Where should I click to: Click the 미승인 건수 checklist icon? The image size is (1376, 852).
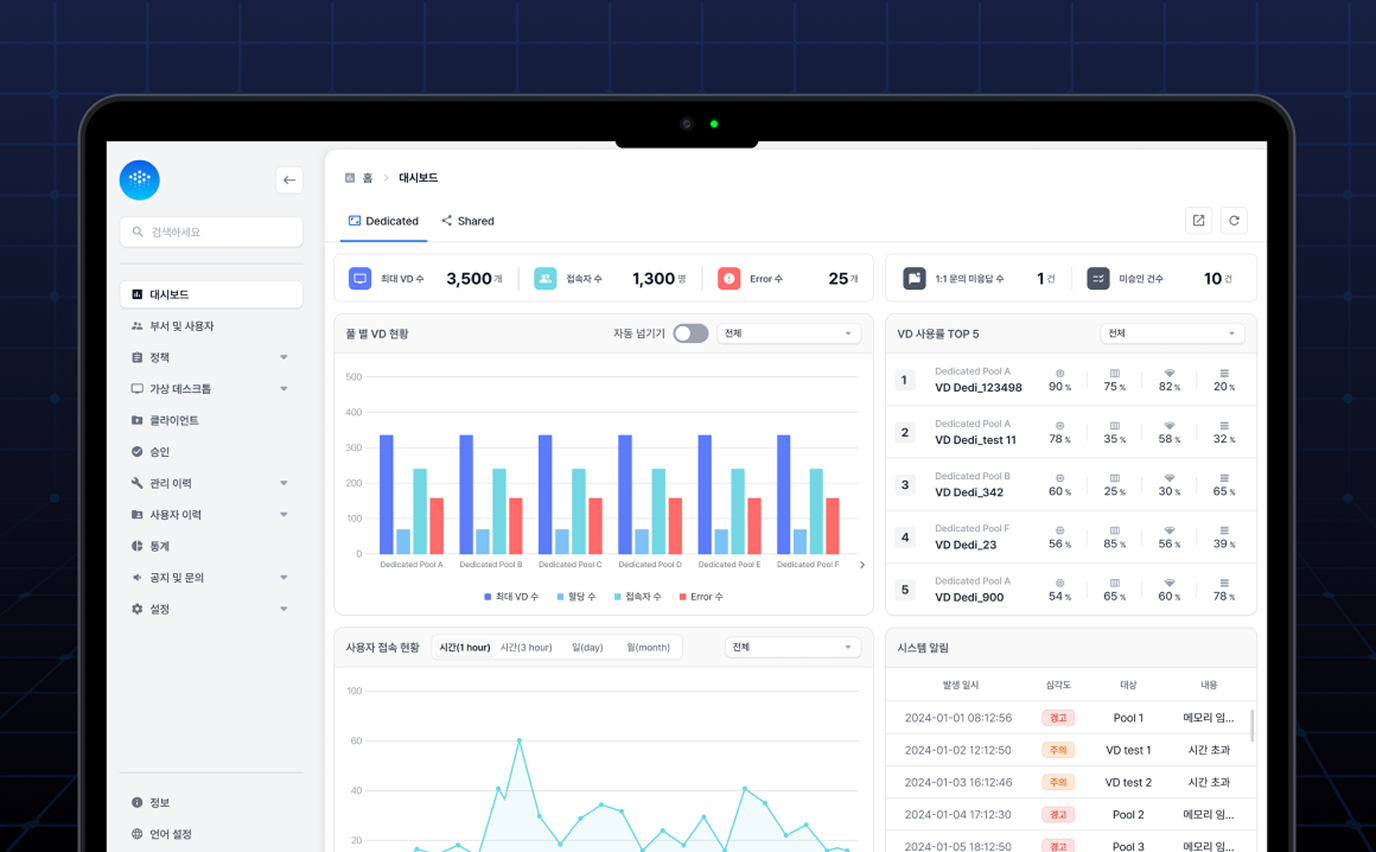pos(1098,279)
